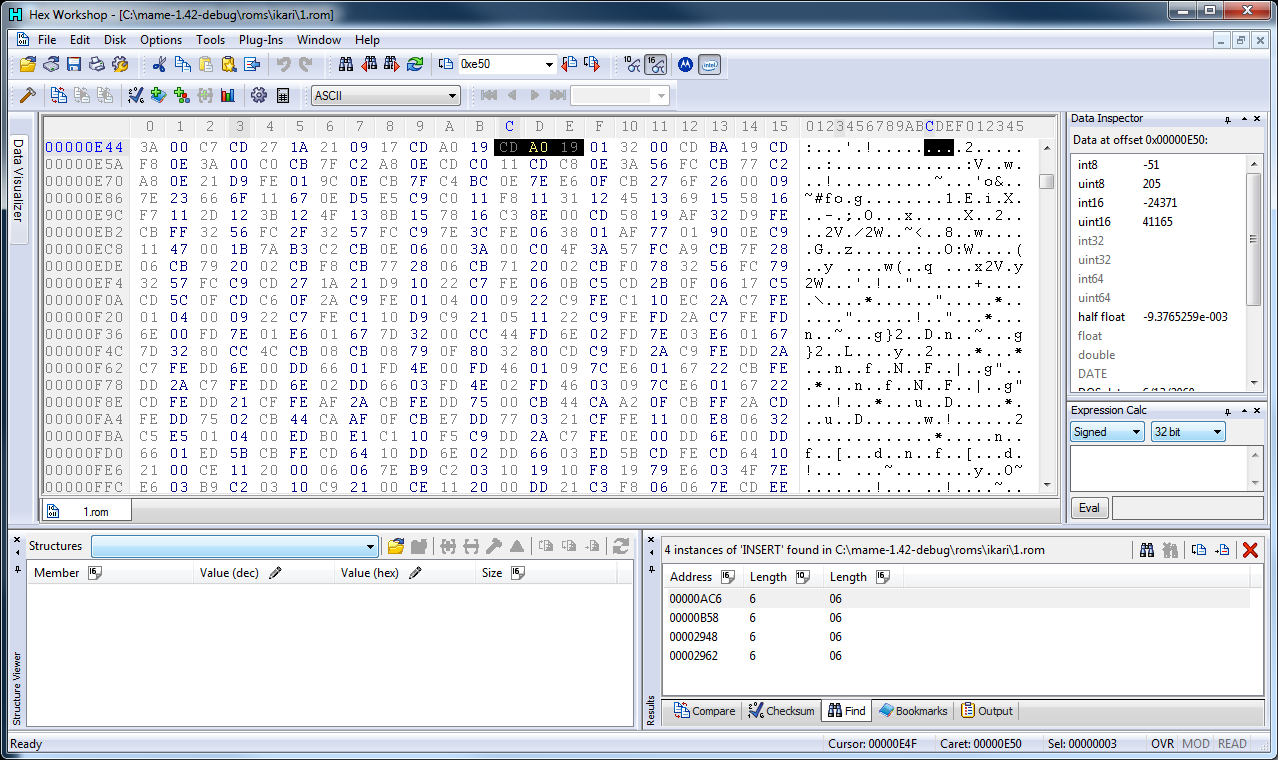Viewport: 1278px width, 760px height.
Task: Click the red X delete results icon
Action: coord(1249,549)
